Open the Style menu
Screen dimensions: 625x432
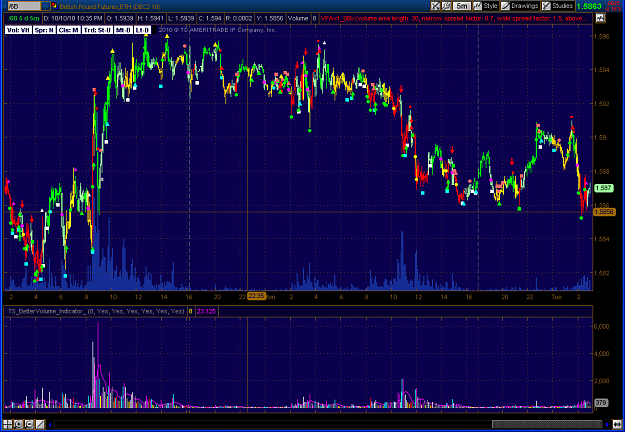point(490,6)
